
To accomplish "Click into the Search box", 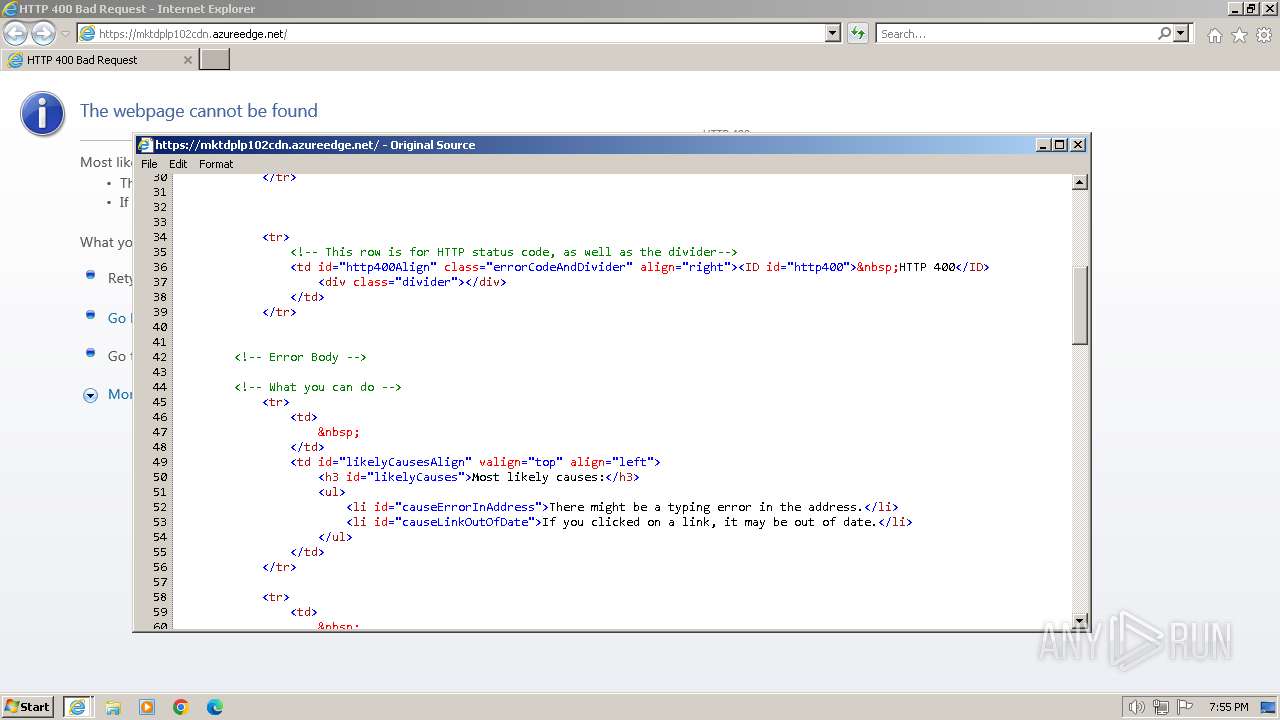I will point(1016,33).
